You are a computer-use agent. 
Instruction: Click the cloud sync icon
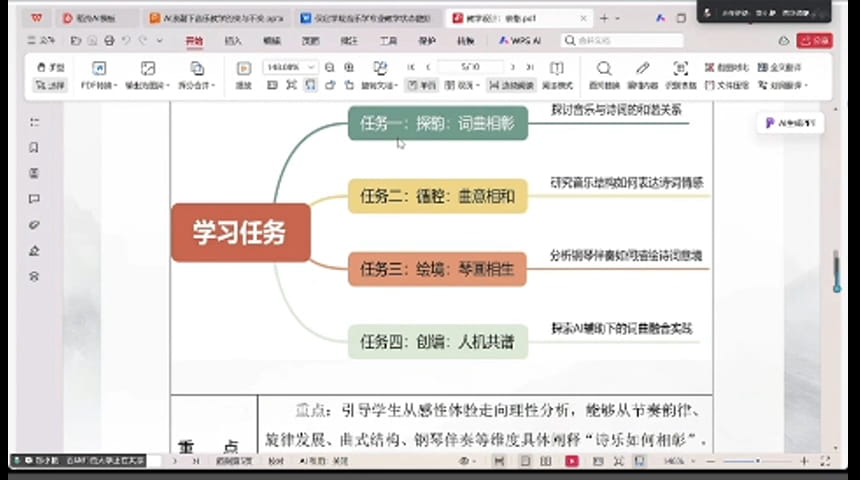pos(784,41)
